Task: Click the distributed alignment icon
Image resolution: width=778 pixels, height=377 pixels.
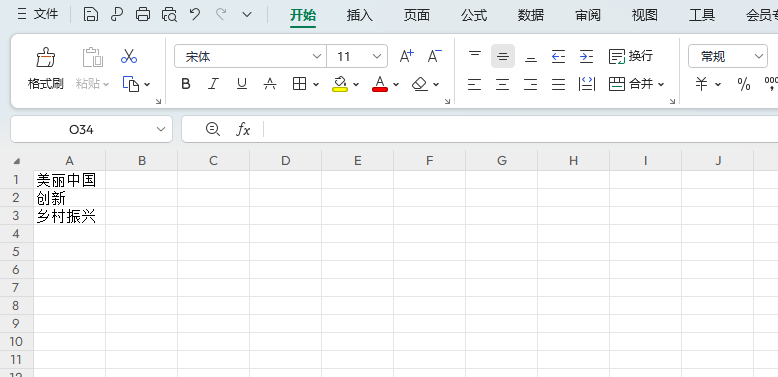Action: coord(587,84)
